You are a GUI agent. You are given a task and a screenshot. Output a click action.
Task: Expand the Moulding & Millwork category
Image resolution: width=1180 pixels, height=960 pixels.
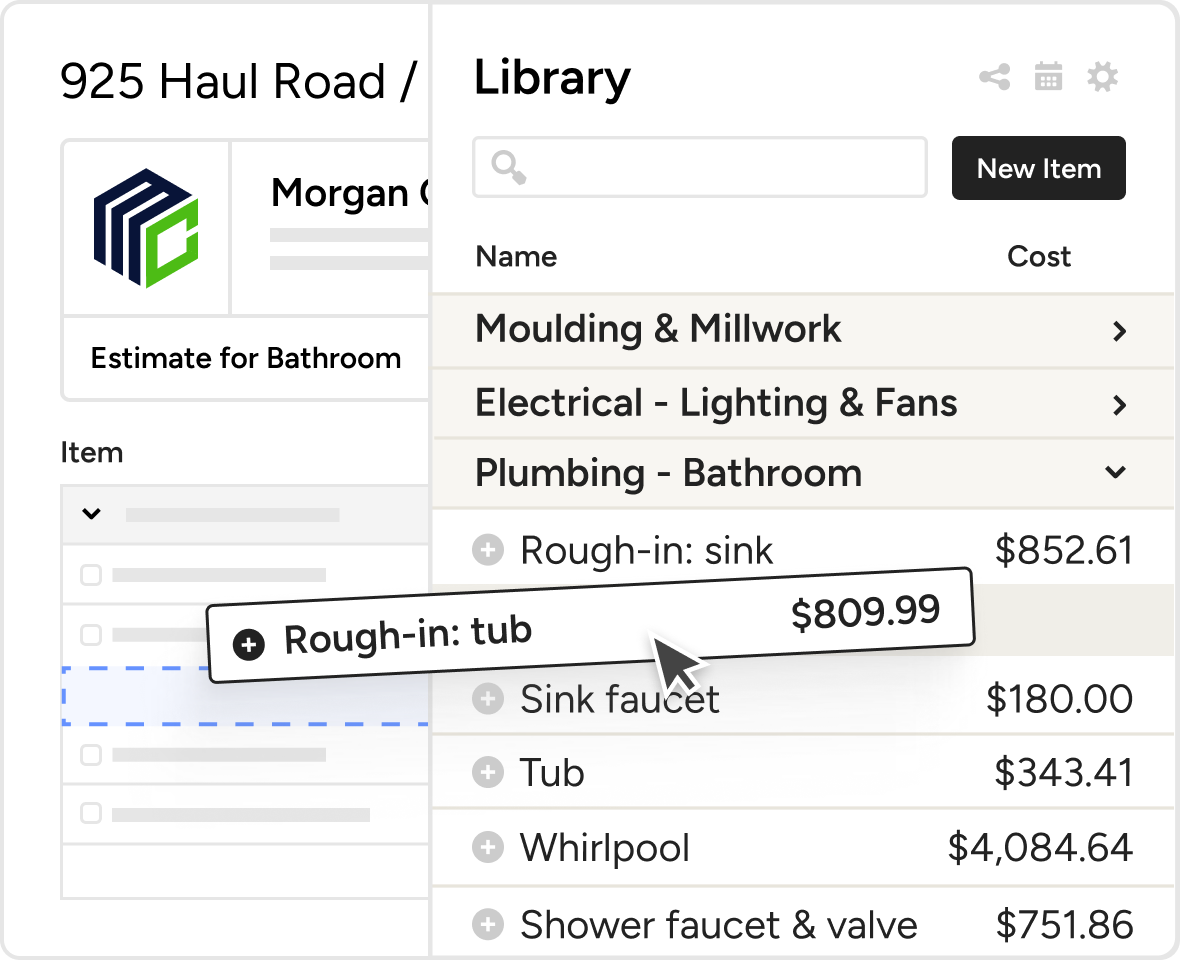click(x=1119, y=331)
